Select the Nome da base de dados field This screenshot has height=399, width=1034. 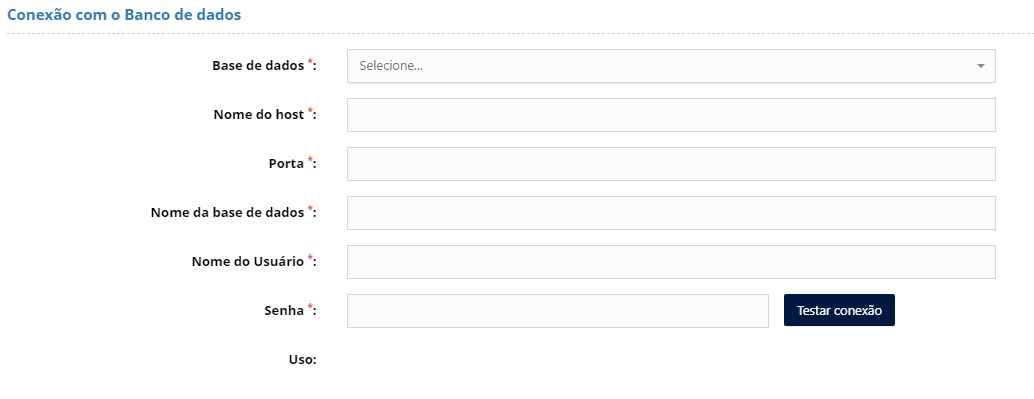671,213
